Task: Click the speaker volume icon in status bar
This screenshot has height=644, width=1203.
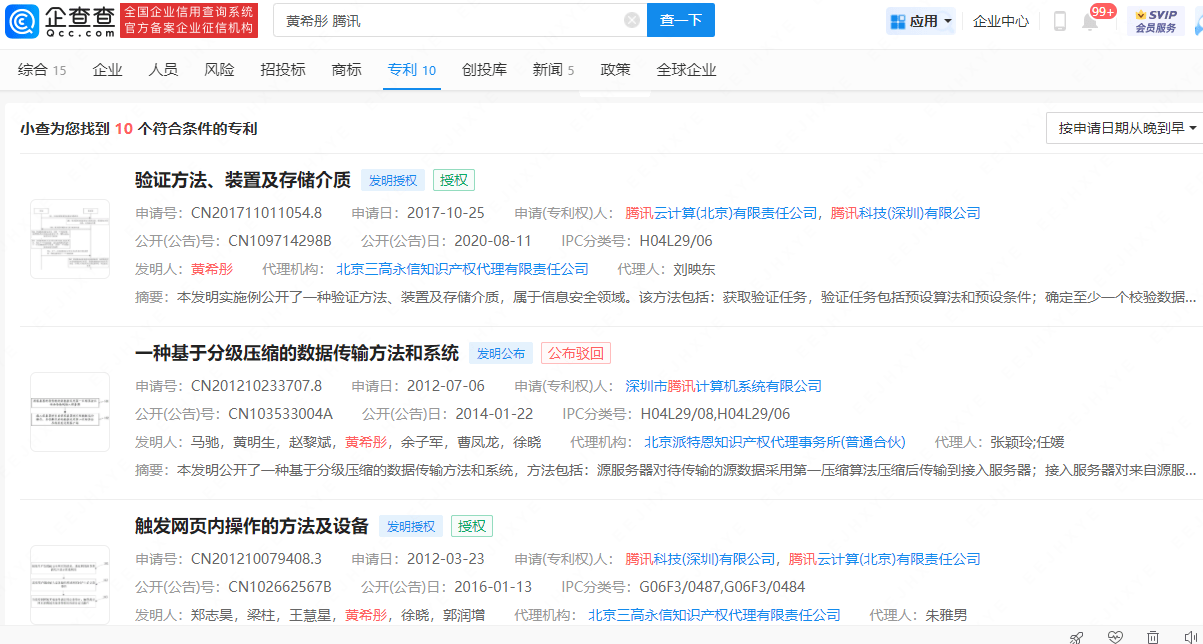Action: click(1190, 636)
